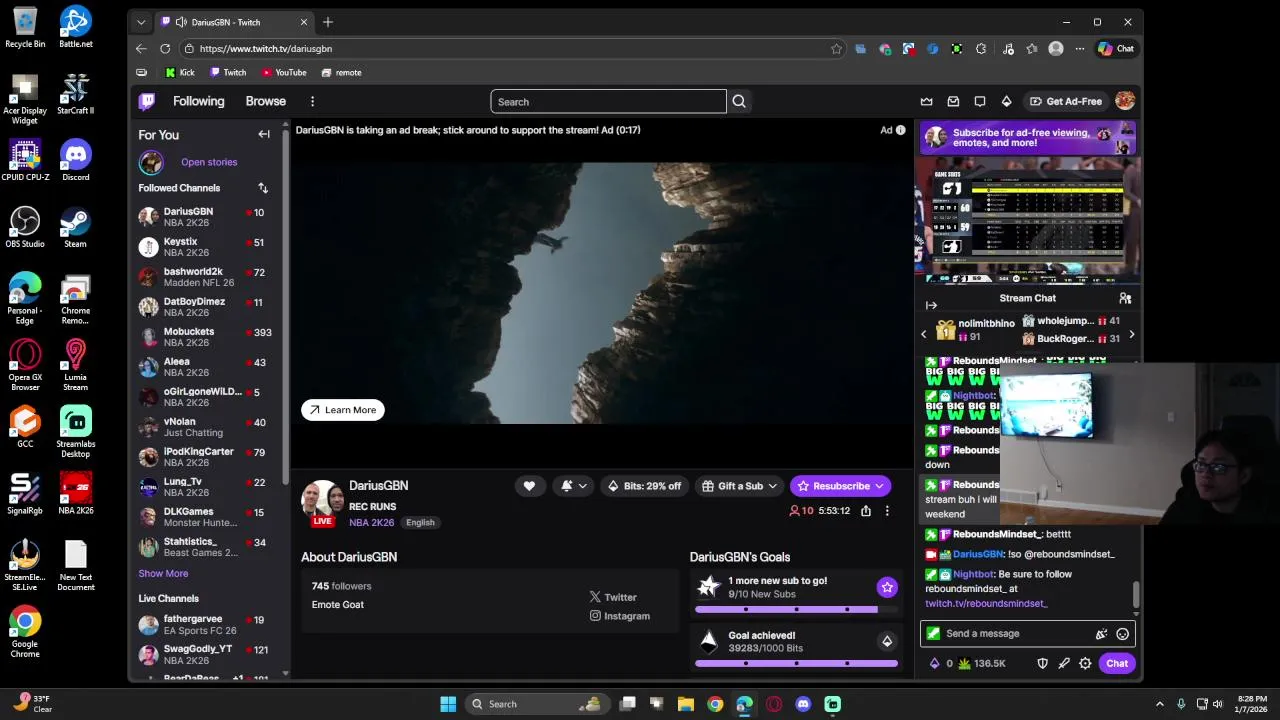Open the Kick bookmark
1280x720 pixels.
pos(180,73)
